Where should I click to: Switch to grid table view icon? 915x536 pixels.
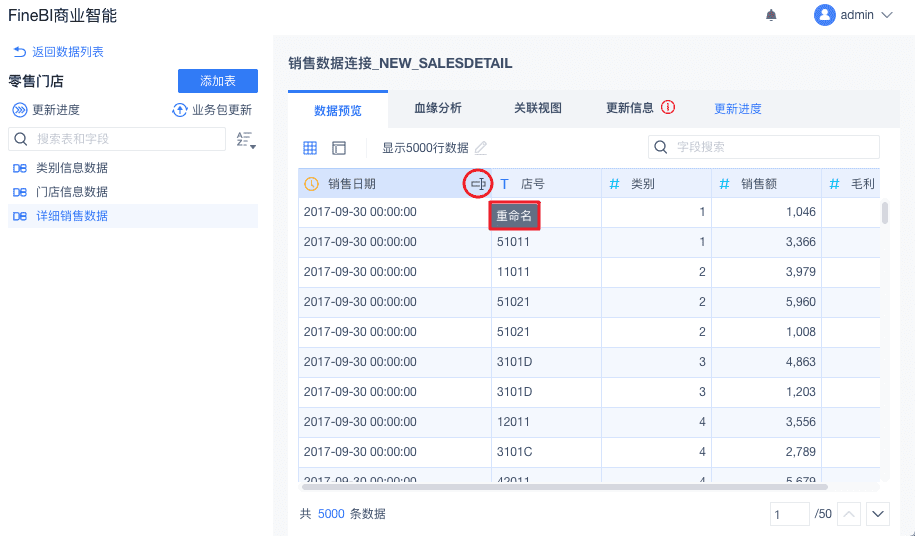[310, 148]
